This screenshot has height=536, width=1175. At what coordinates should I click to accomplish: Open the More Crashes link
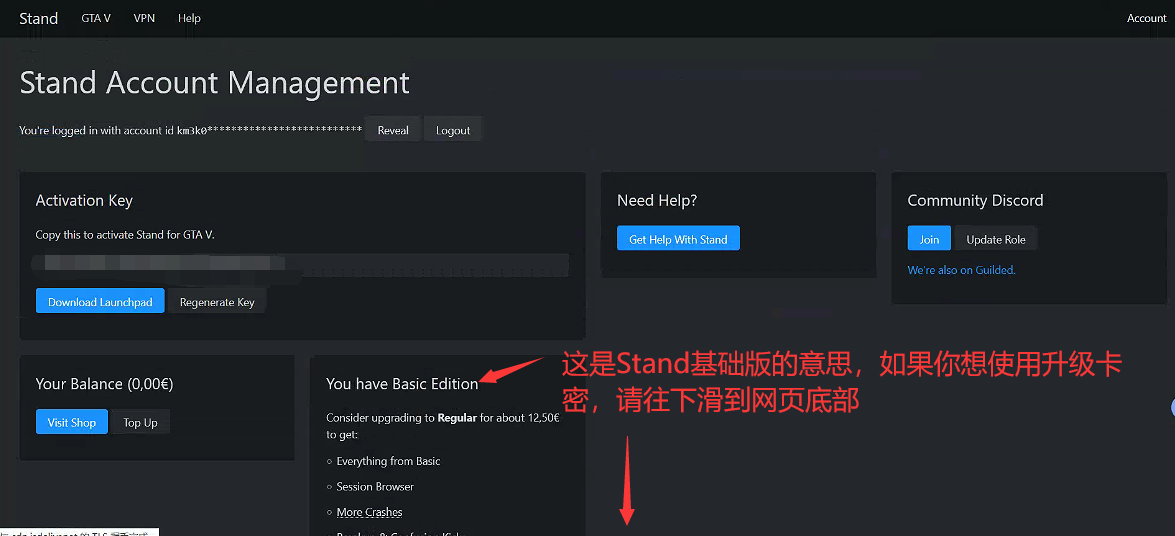click(369, 512)
